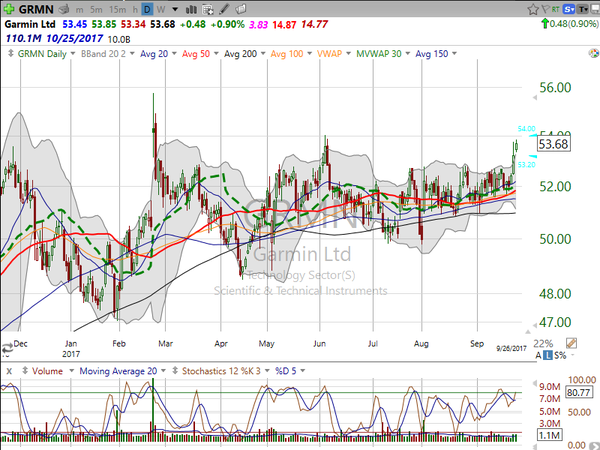Viewport: 600px width, 450px height.
Task: Star GRMN as a favorite
Action: (x=533, y=9)
